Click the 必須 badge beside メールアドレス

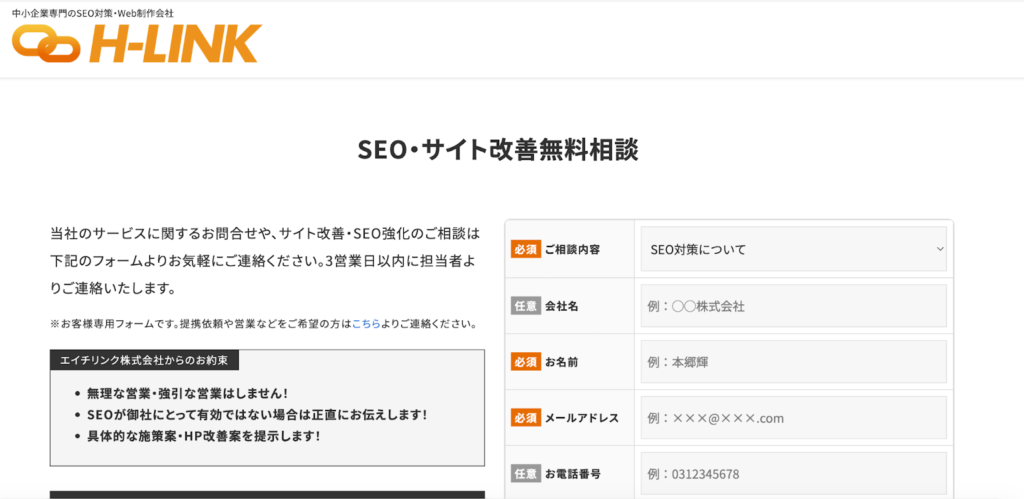525,418
